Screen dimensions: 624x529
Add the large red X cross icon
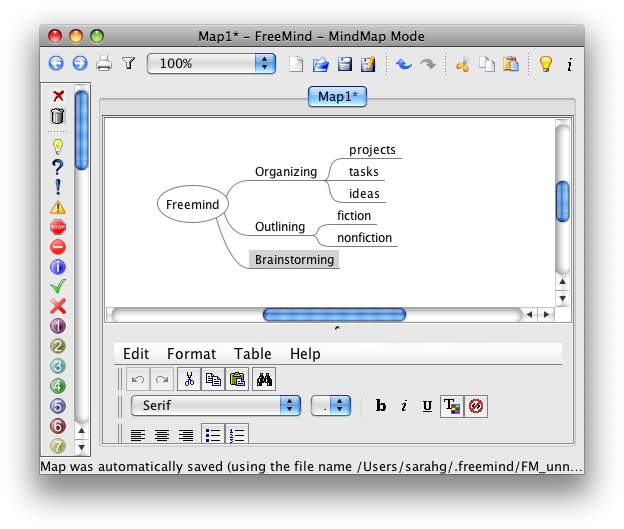point(58,306)
